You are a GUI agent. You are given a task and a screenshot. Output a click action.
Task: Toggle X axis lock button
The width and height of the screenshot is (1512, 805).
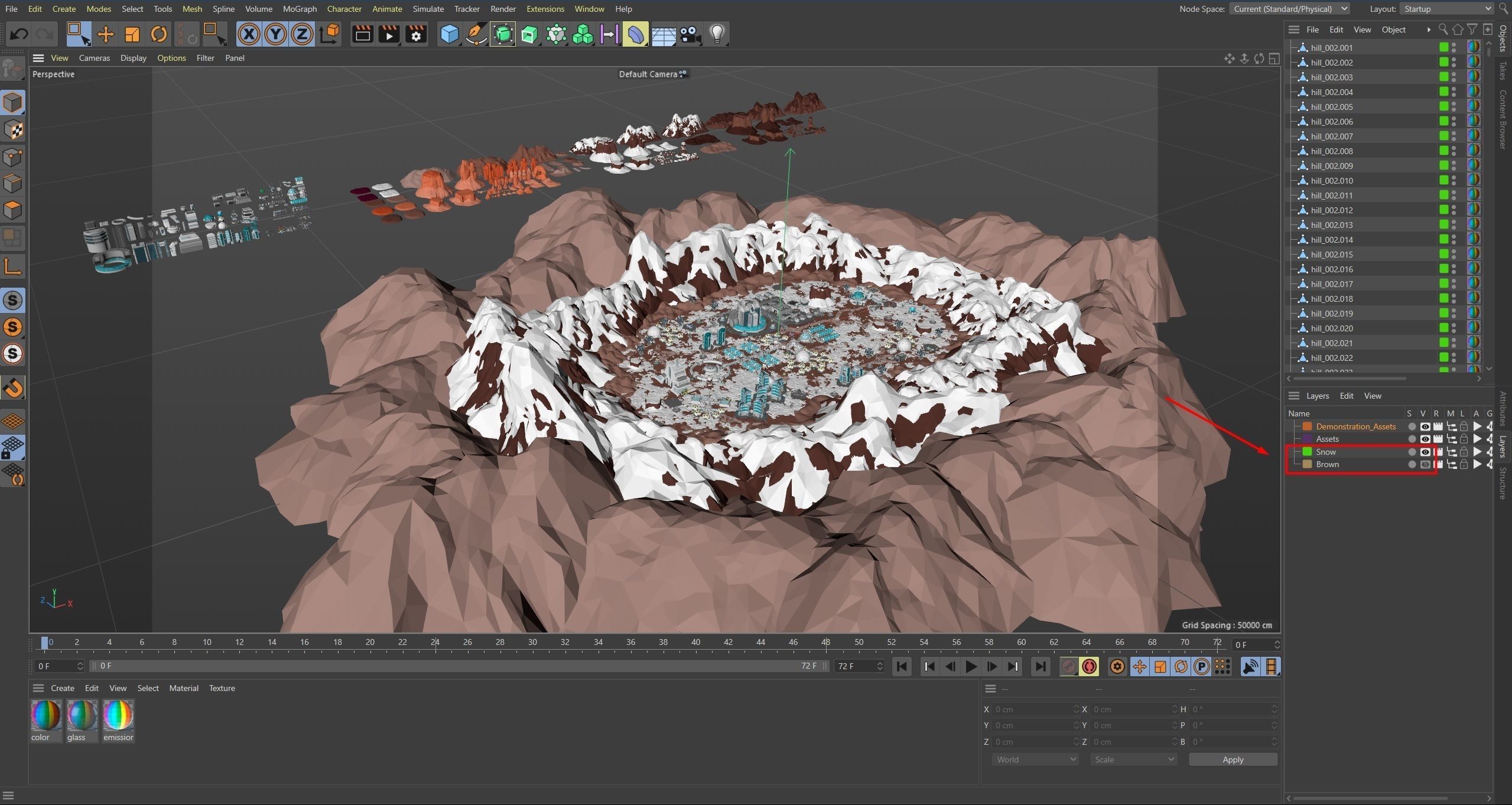(x=249, y=34)
